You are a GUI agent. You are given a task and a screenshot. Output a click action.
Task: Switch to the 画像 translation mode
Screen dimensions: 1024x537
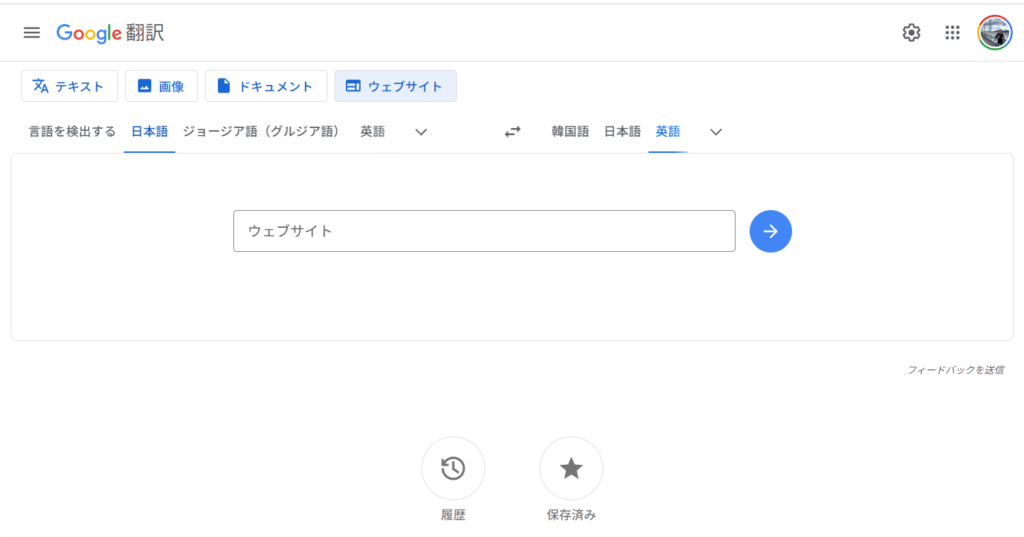[161, 86]
